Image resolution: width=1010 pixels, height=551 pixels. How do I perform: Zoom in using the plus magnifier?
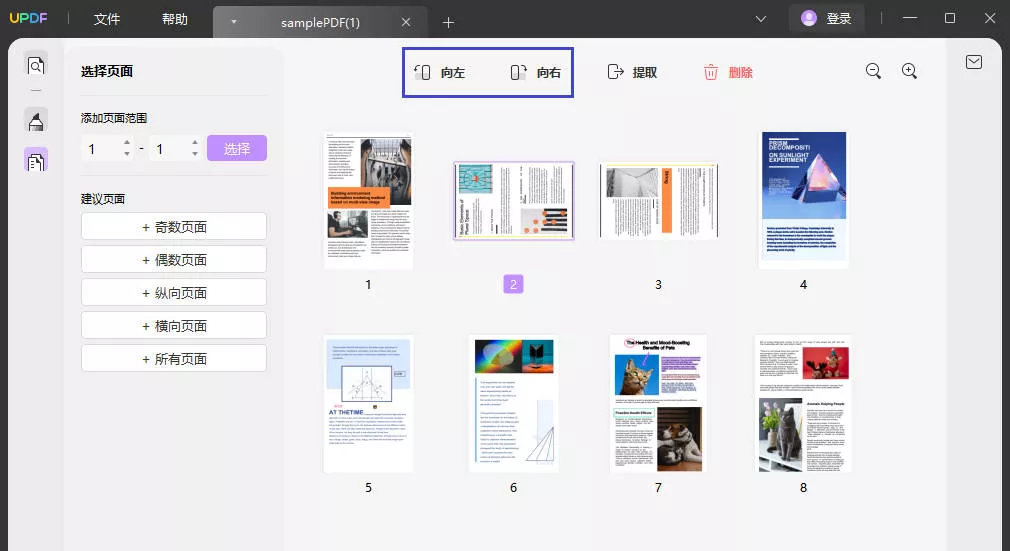[x=909, y=71]
